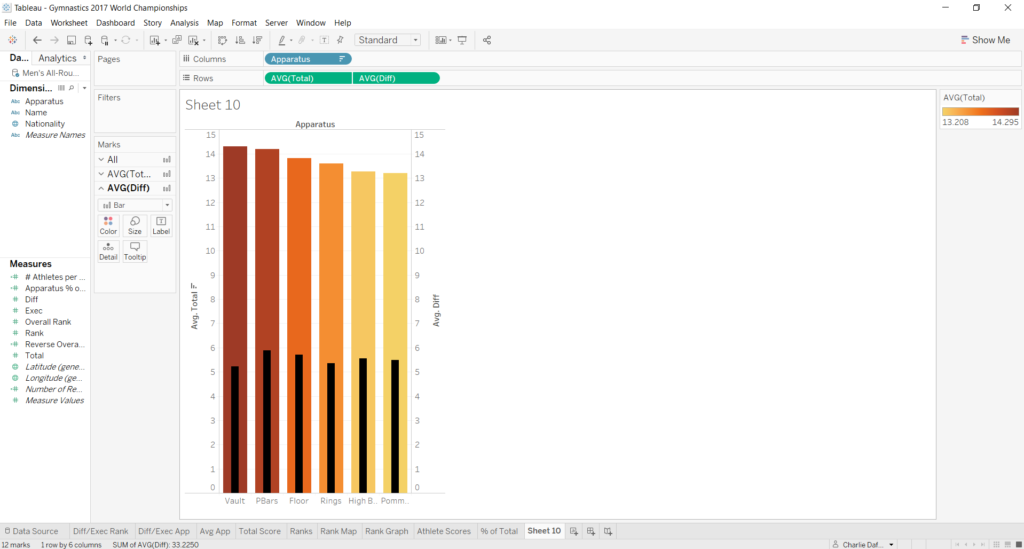
Task: Switch to the Analytics pane tab
Action: pos(57,58)
